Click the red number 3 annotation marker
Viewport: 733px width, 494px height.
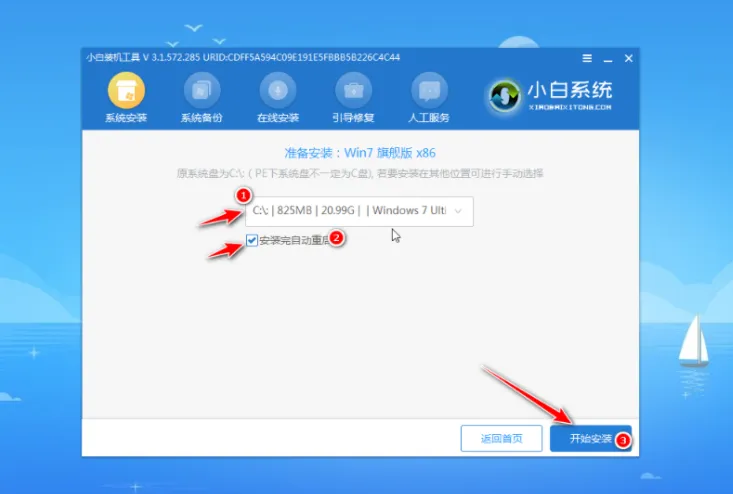click(x=622, y=440)
